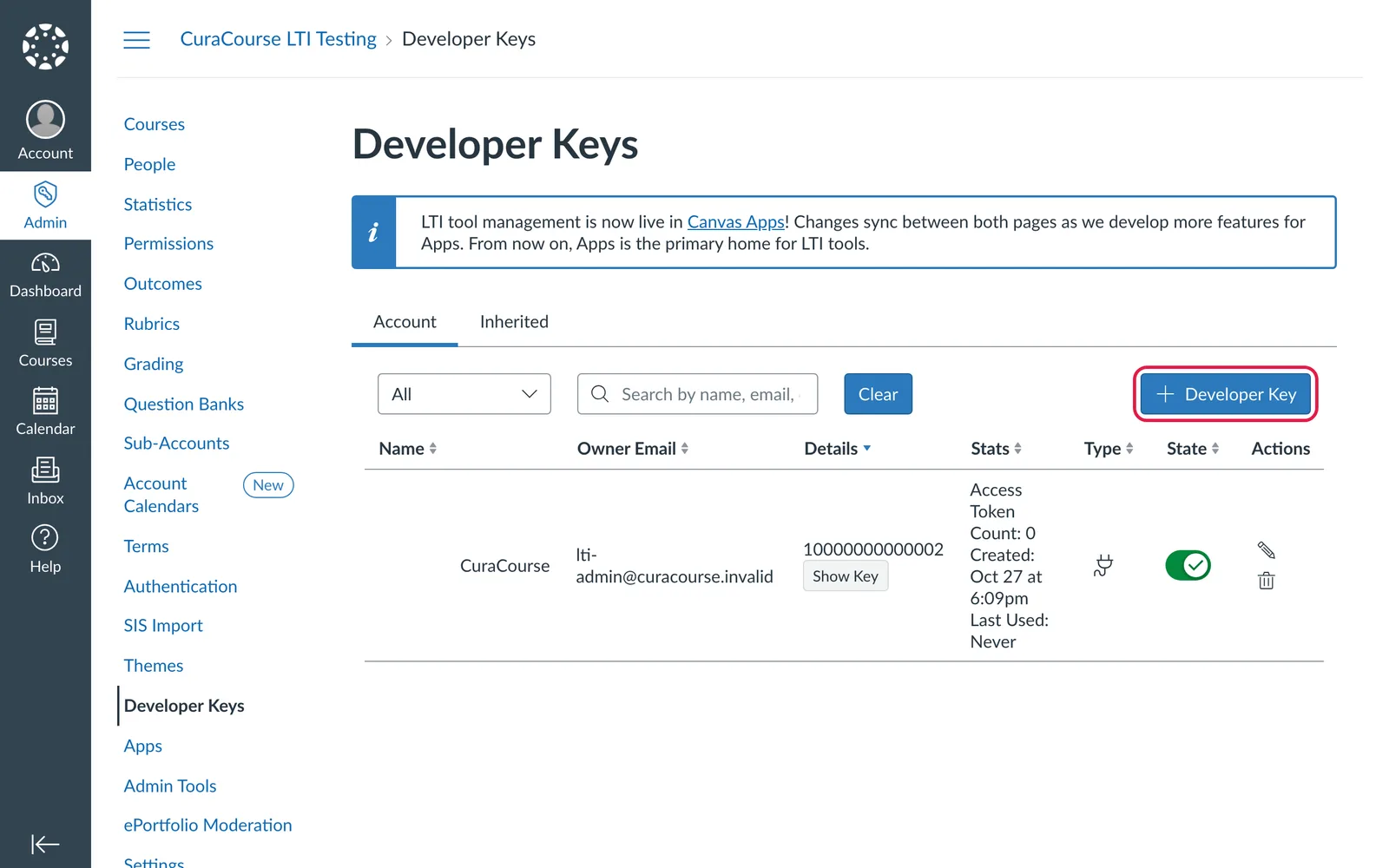Open the Canvas logo home link
Image resolution: width=1389 pixels, height=868 pixels.
45,47
